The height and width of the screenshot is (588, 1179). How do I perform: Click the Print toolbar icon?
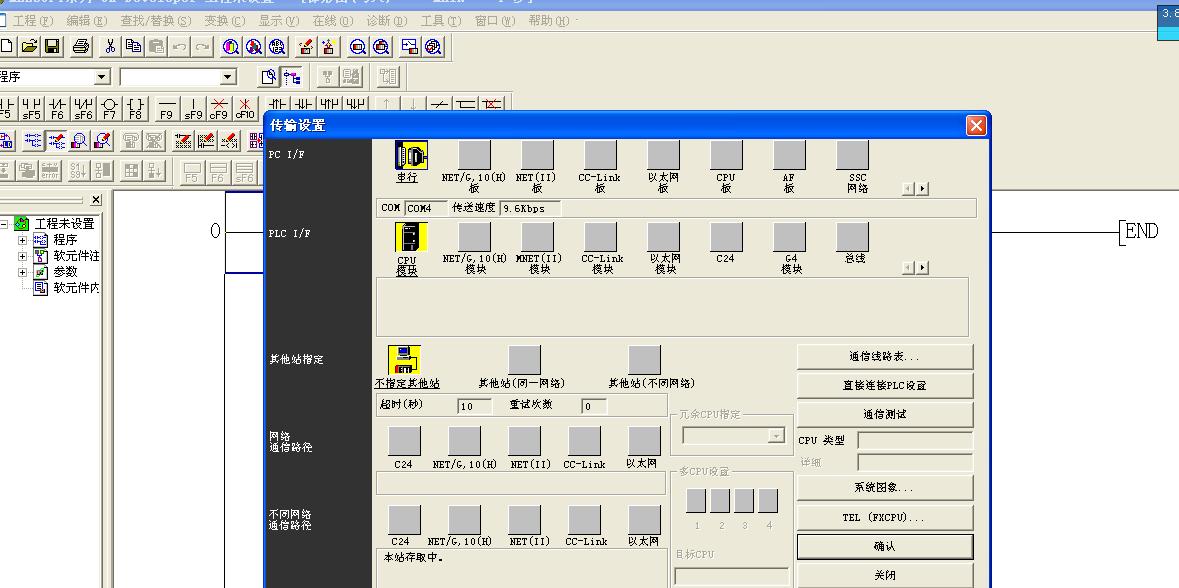click(x=81, y=46)
